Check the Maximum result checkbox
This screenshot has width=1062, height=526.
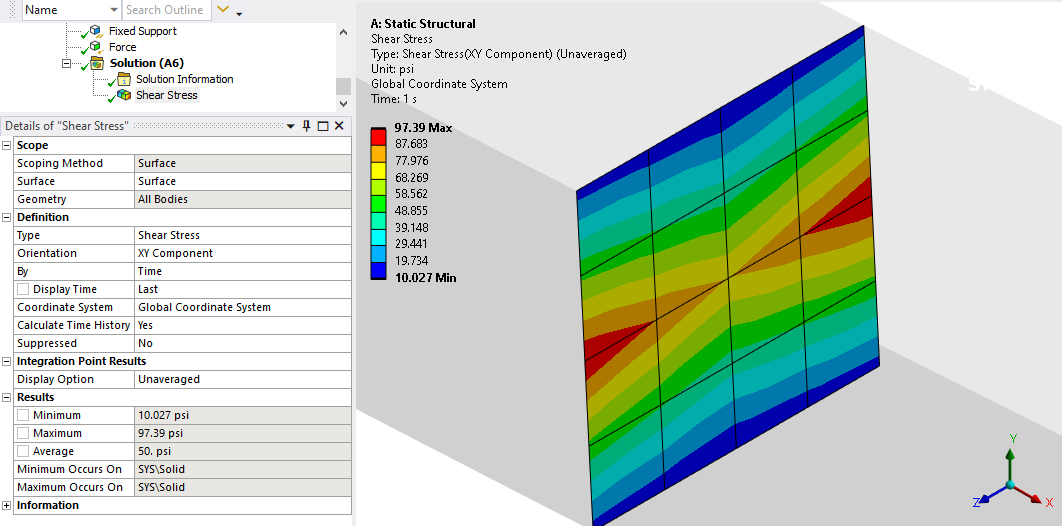tap(23, 433)
